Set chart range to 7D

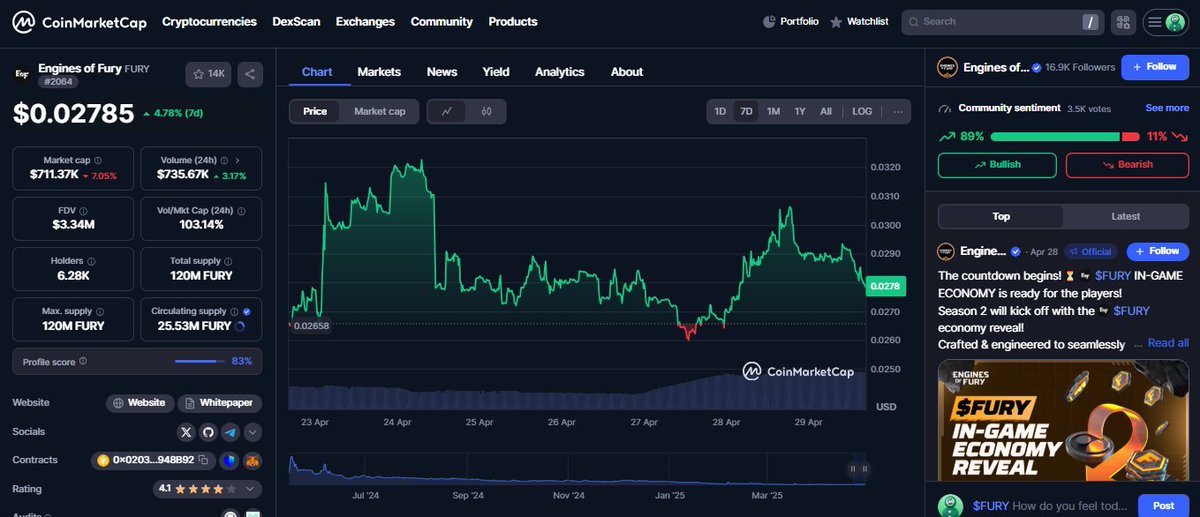[746, 111]
